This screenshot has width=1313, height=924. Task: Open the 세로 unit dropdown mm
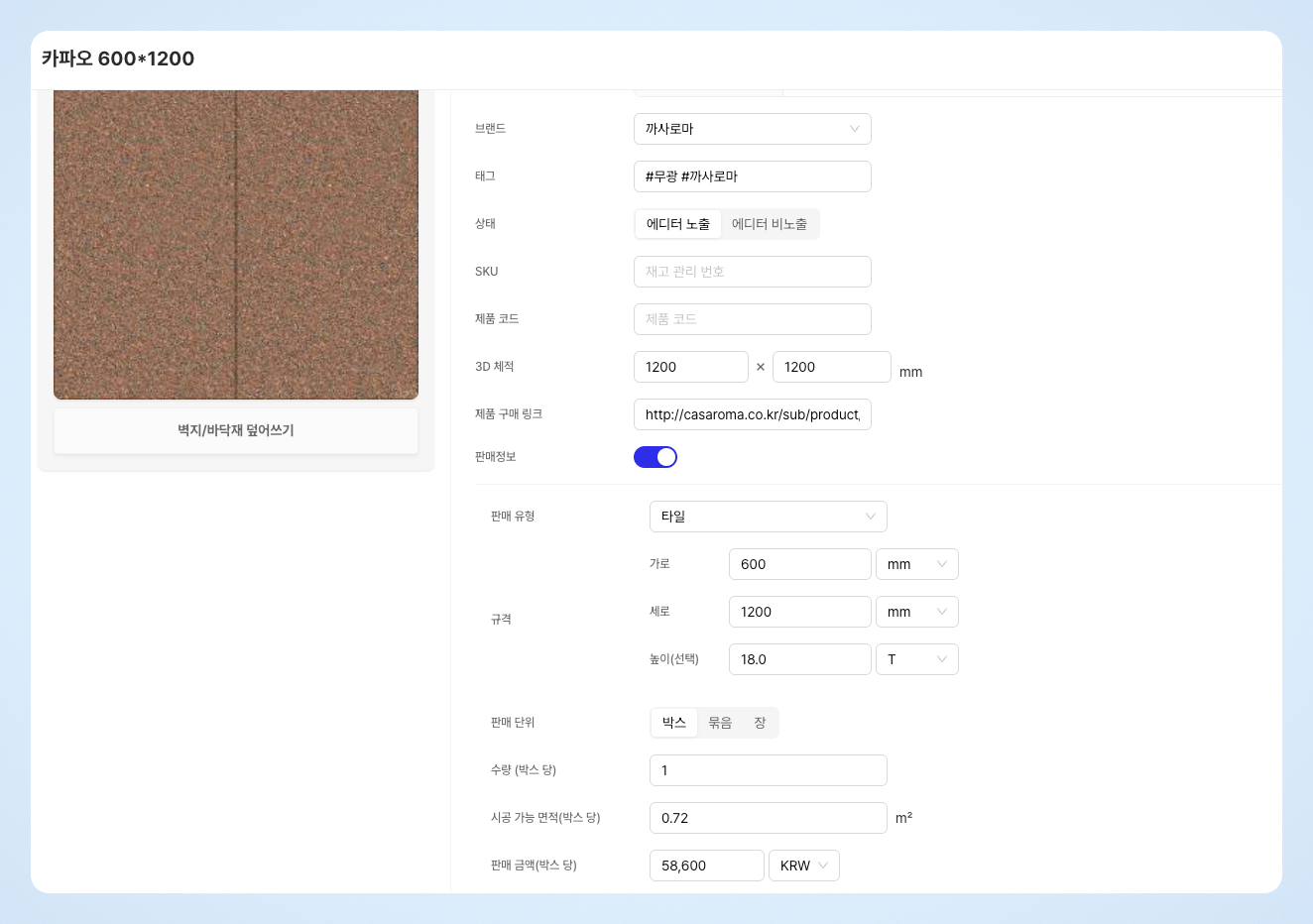[916, 612]
